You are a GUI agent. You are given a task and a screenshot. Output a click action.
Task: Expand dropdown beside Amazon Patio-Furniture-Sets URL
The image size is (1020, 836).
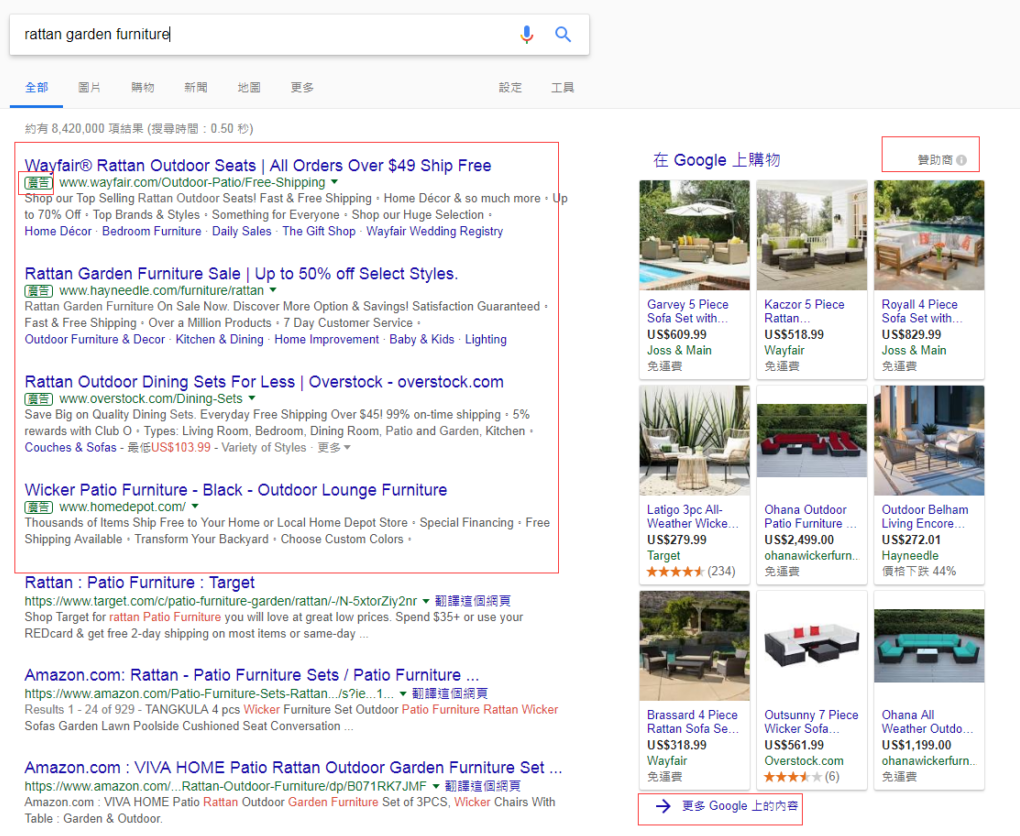pos(403,694)
